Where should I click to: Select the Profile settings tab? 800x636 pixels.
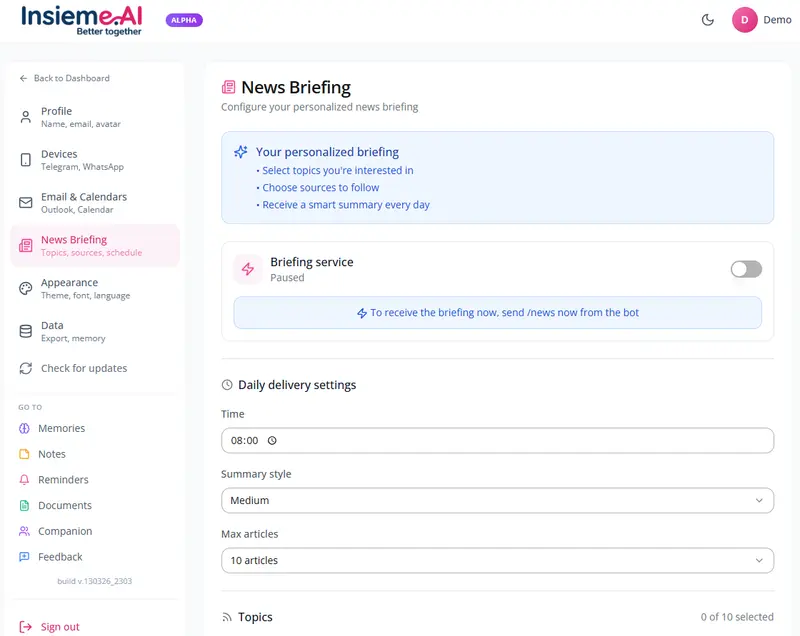[95, 117]
